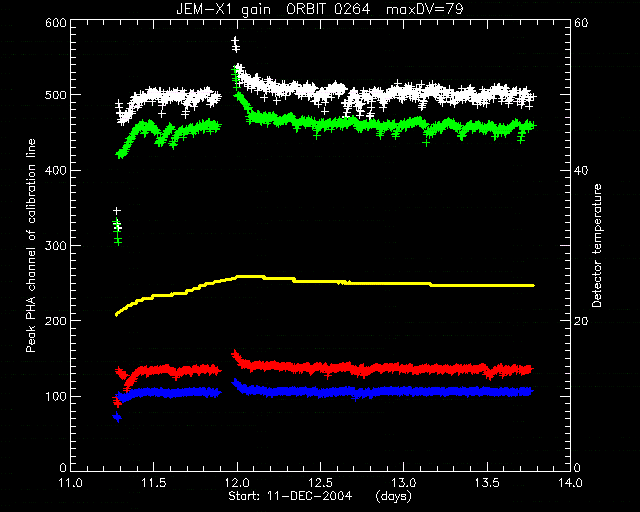
Task: Click the 11.0 label on the x-axis
Action: [70, 483]
